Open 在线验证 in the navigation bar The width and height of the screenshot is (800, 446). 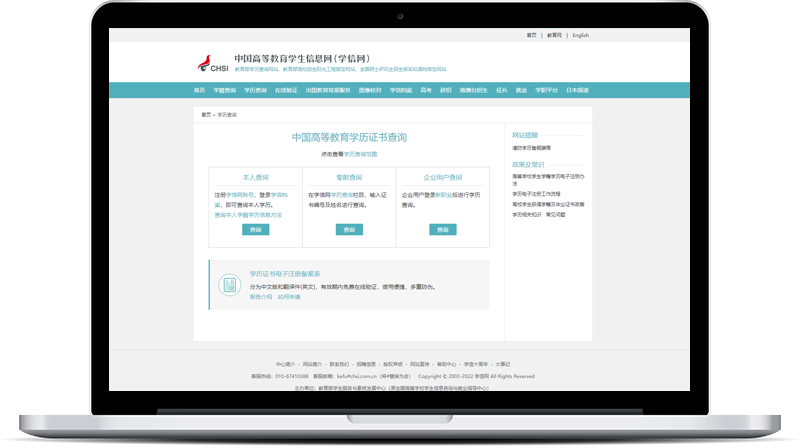pyautogui.click(x=286, y=90)
